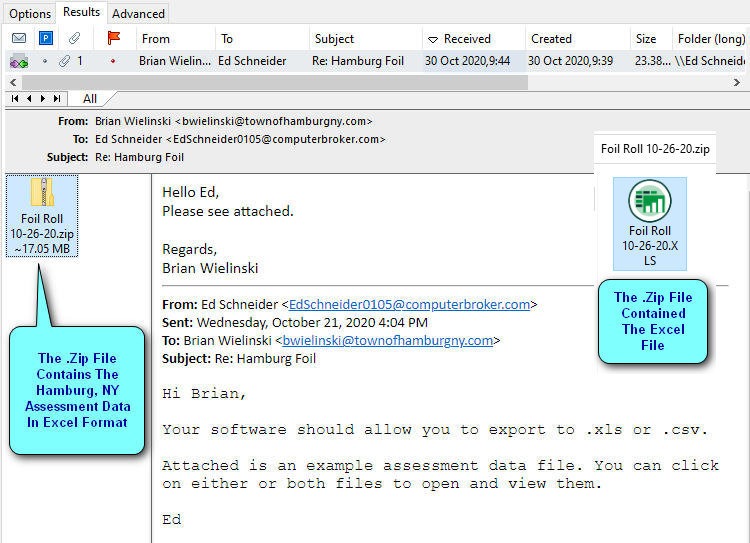This screenshot has width=750, height=543.
Task: Go to the first sheet tab arrow
Action: 15,99
